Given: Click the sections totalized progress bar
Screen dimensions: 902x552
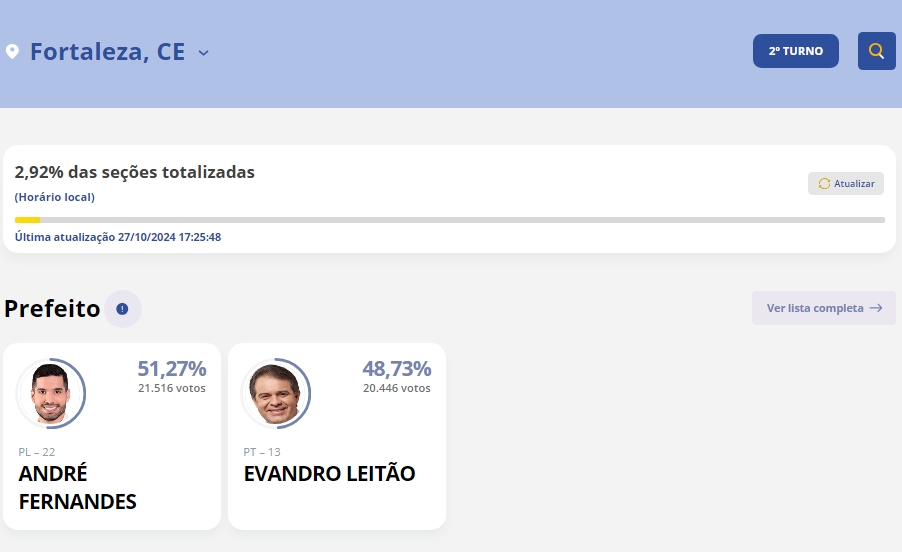Looking at the screenshot, I should click(449, 220).
